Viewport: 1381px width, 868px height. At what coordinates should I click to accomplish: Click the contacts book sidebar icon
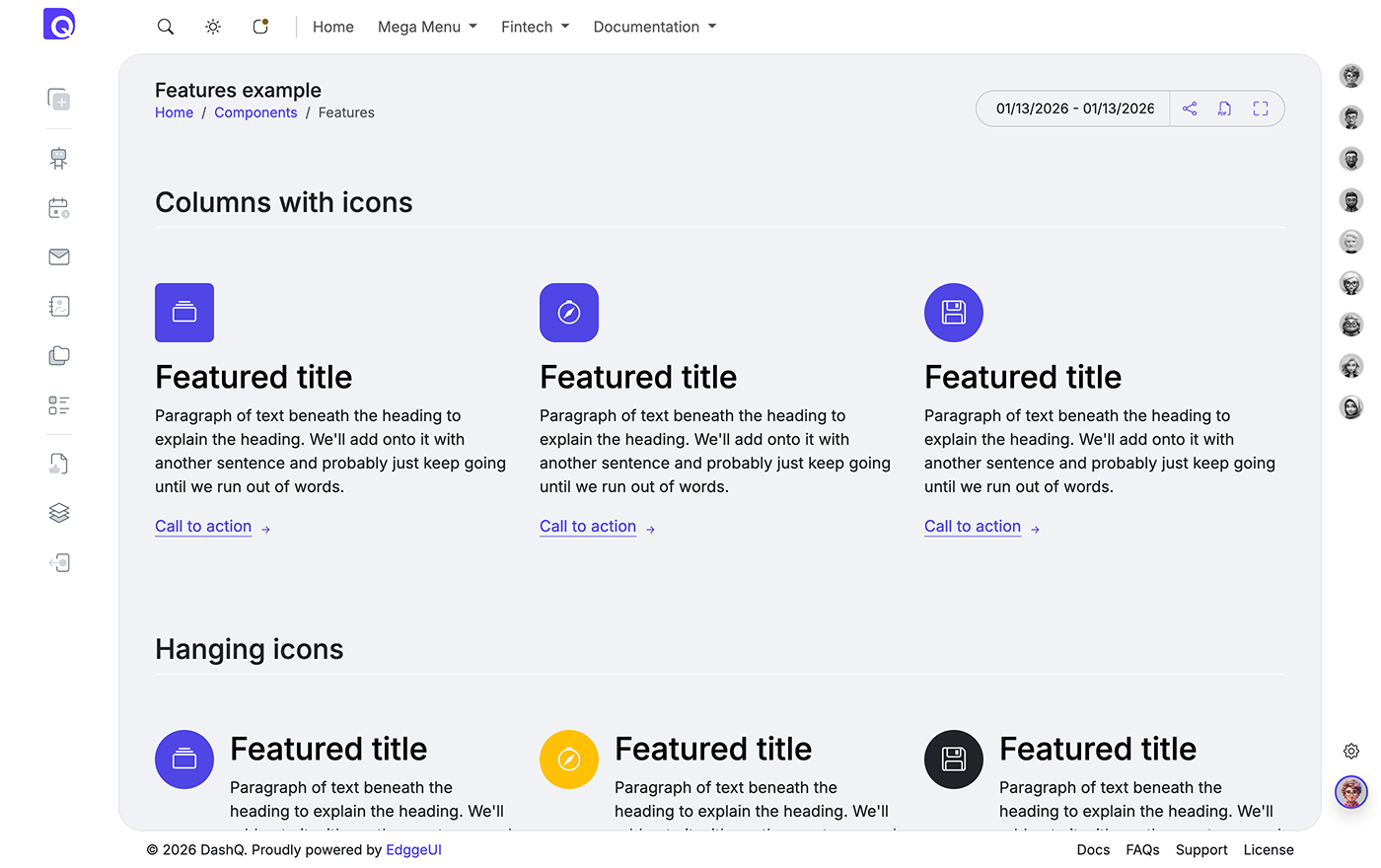coord(59,307)
